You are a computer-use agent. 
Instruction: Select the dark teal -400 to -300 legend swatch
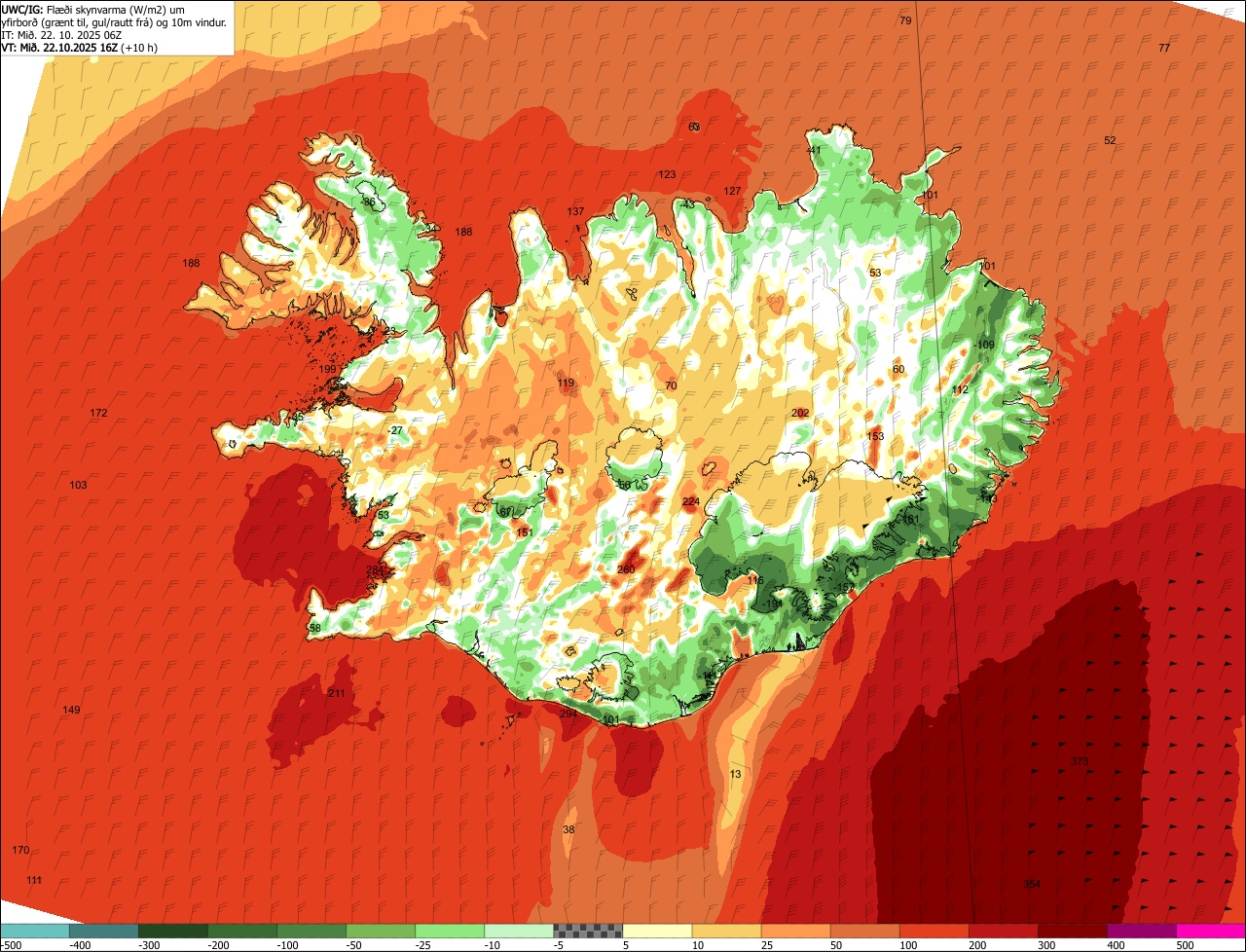pos(103,931)
